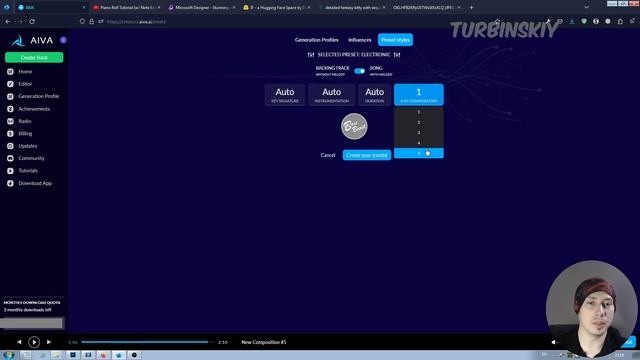Play the current composition
Screen dimensions: 640x360
tap(34, 342)
